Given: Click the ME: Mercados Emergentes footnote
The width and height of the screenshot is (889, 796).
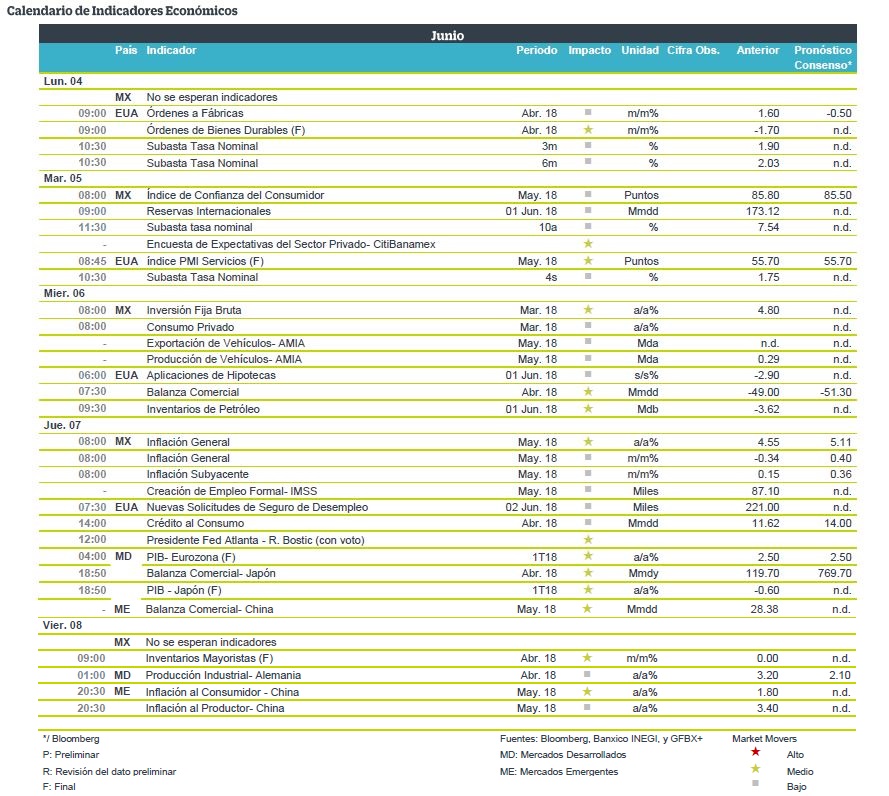Looking at the screenshot, I should click(x=559, y=772).
